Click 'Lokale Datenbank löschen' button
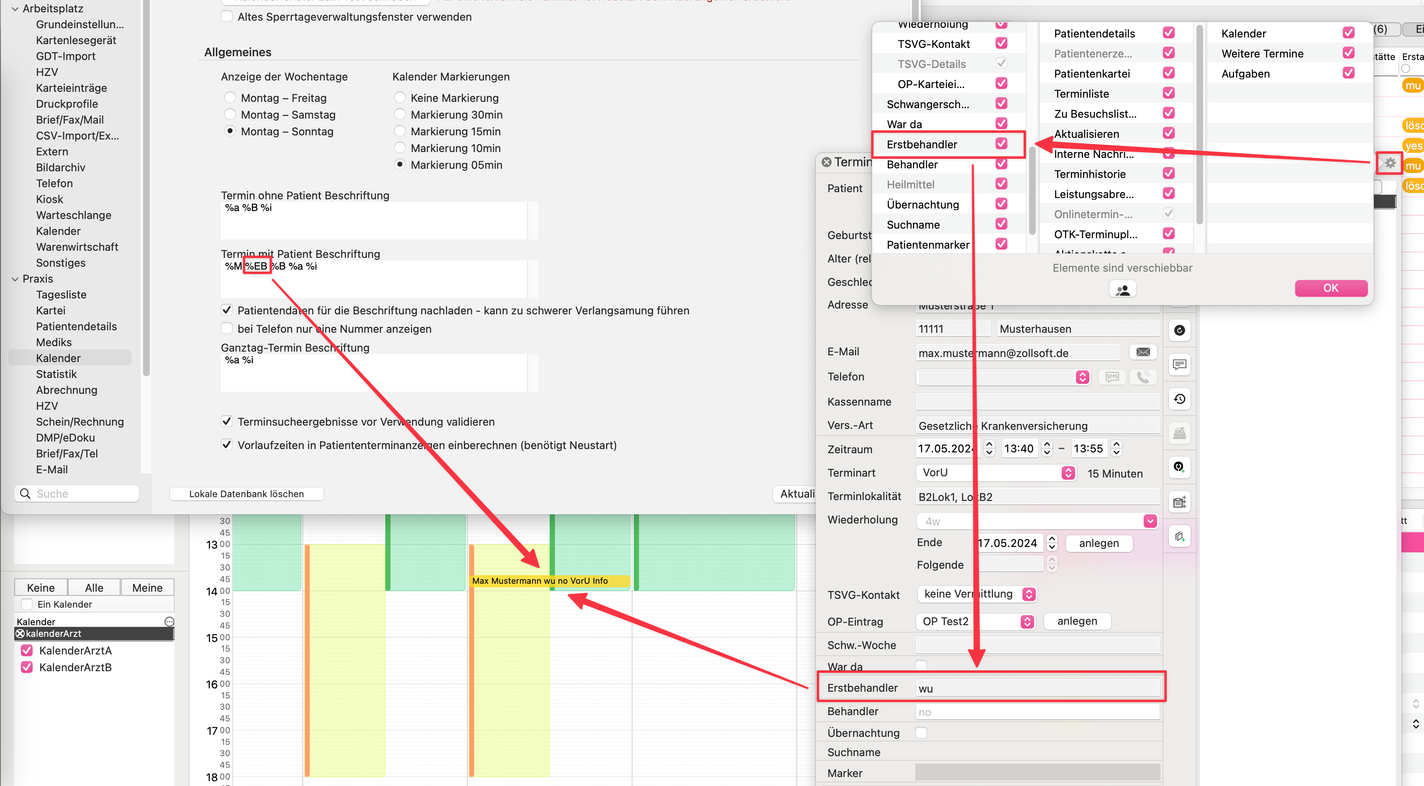 click(x=246, y=494)
